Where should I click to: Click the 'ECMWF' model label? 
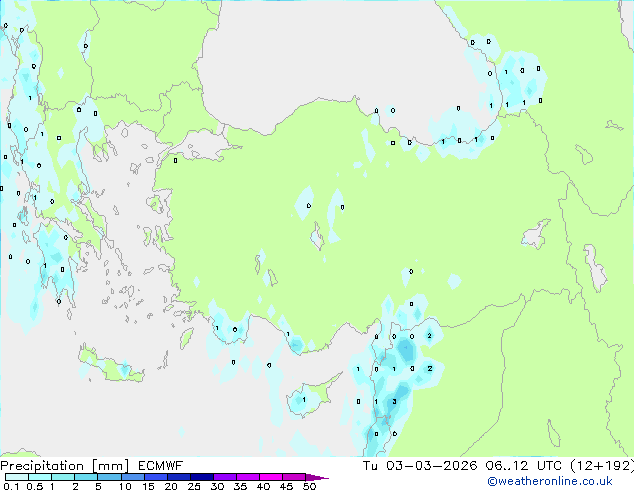point(161,466)
